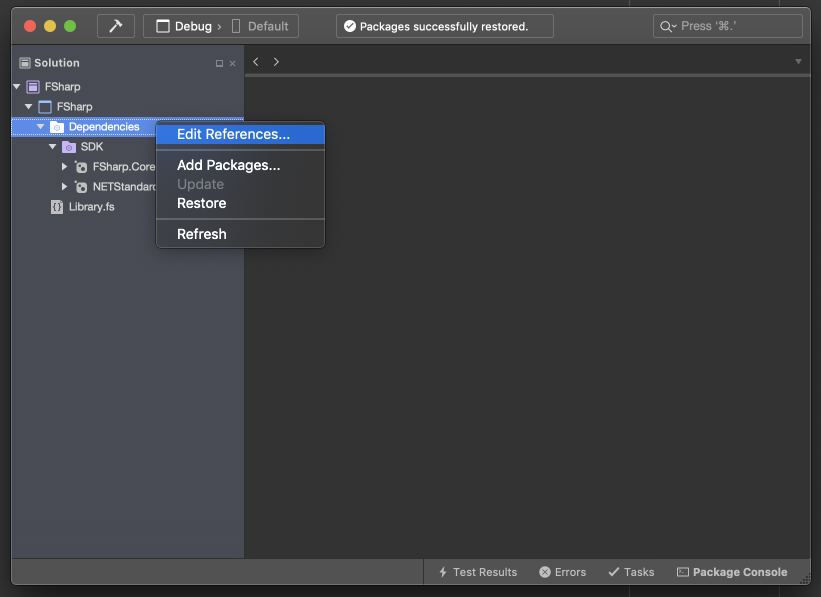Click the SDK folder icon
This screenshot has width=821, height=597.
(69, 147)
